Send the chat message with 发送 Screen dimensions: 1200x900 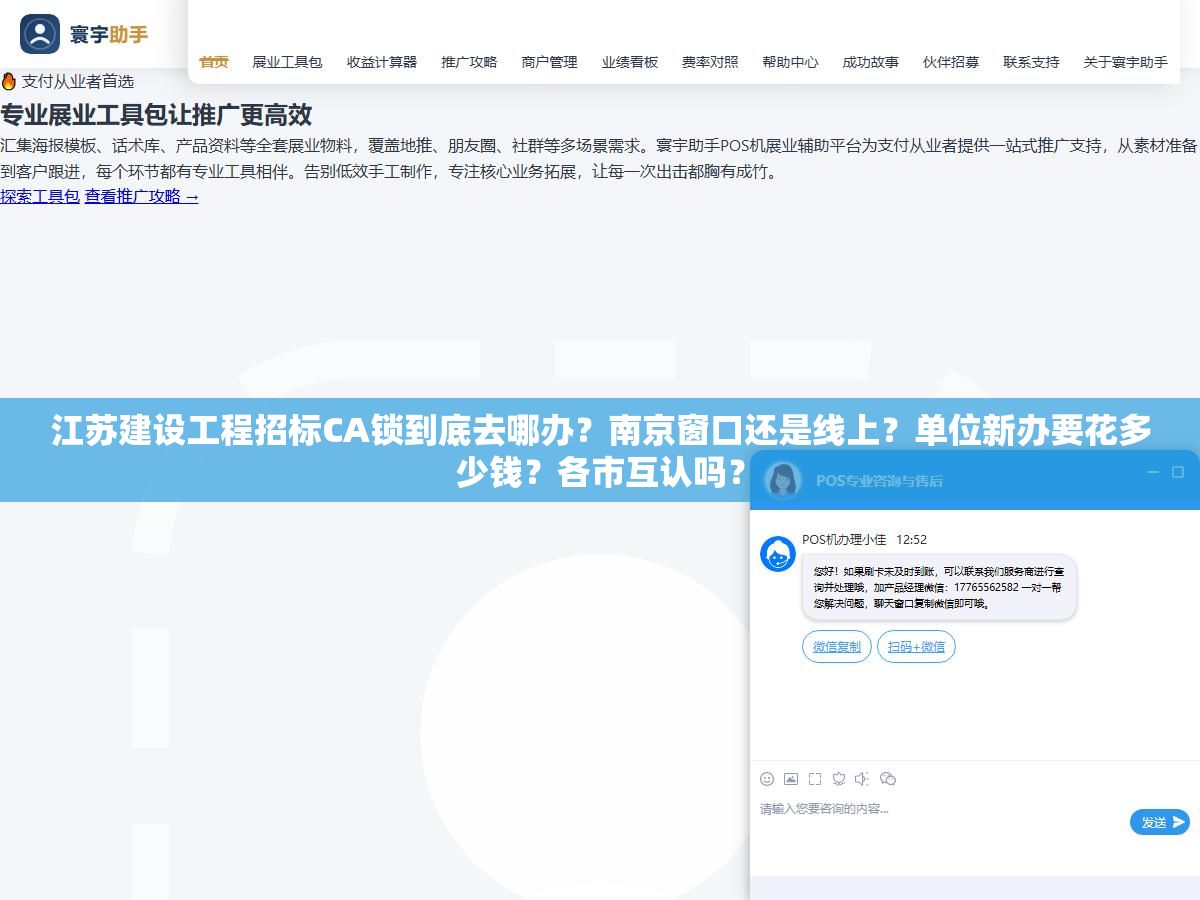tap(1160, 822)
